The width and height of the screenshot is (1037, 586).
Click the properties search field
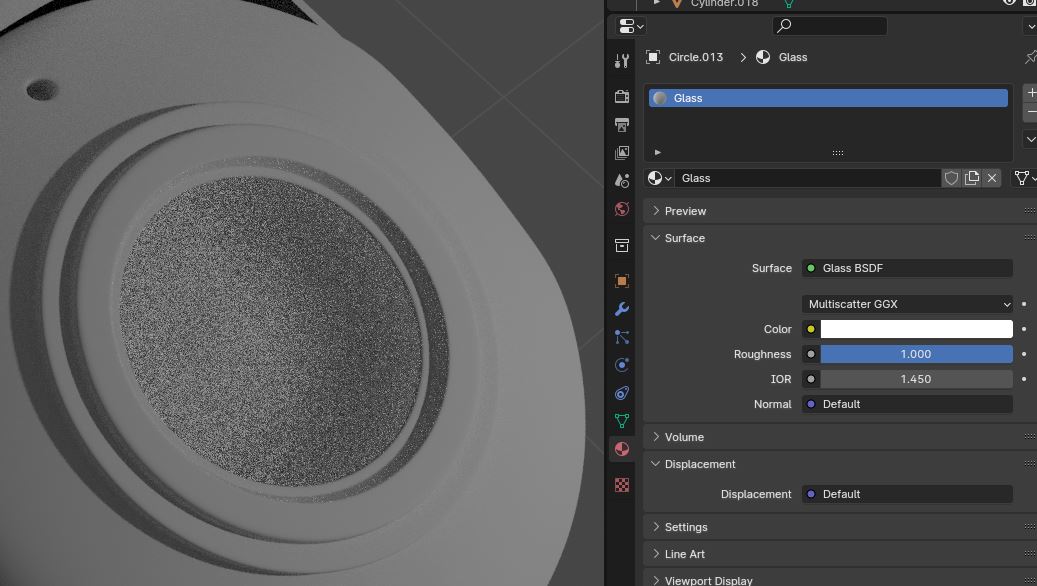[829, 26]
